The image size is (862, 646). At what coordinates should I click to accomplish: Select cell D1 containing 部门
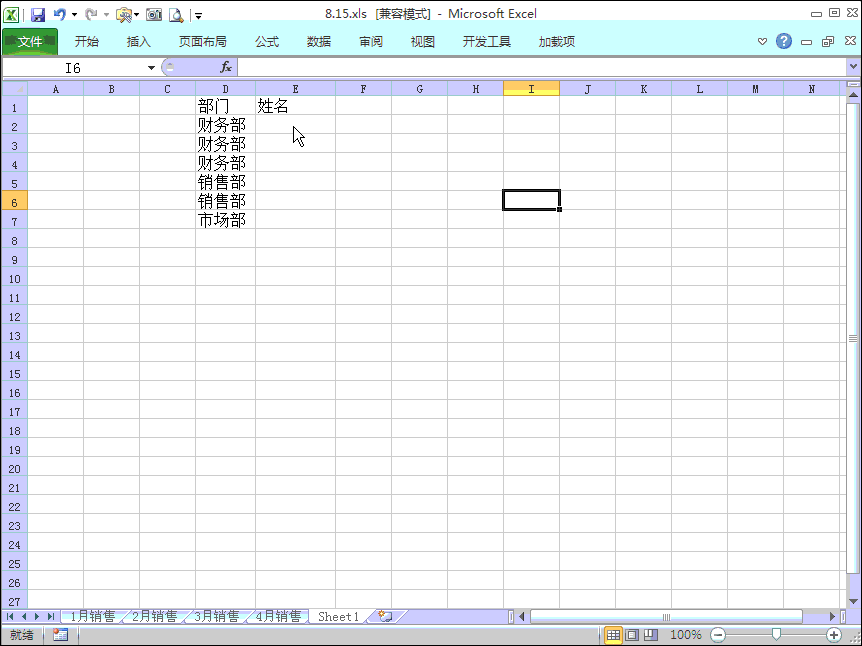[x=225, y=106]
